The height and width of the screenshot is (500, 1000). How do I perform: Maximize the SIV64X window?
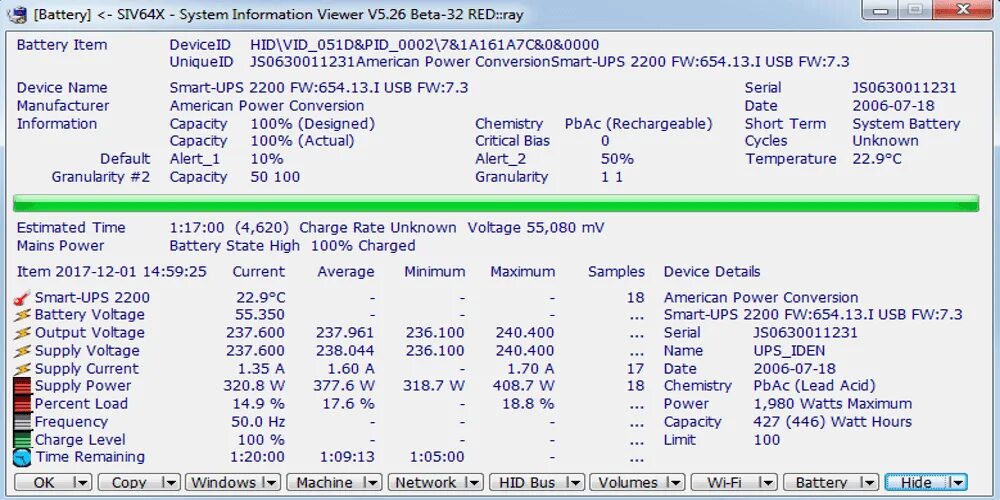[x=915, y=9]
